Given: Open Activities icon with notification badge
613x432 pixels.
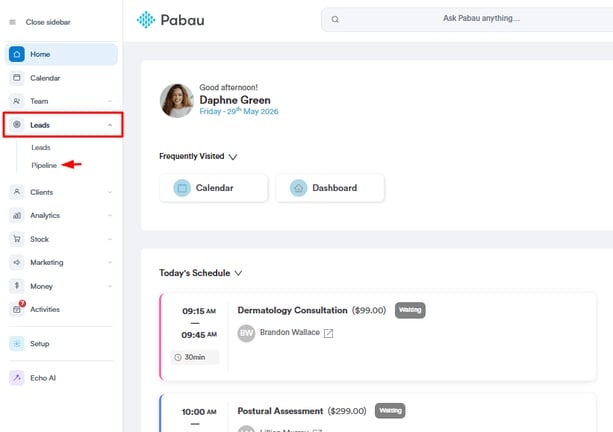Looking at the screenshot, I should coord(17,309).
